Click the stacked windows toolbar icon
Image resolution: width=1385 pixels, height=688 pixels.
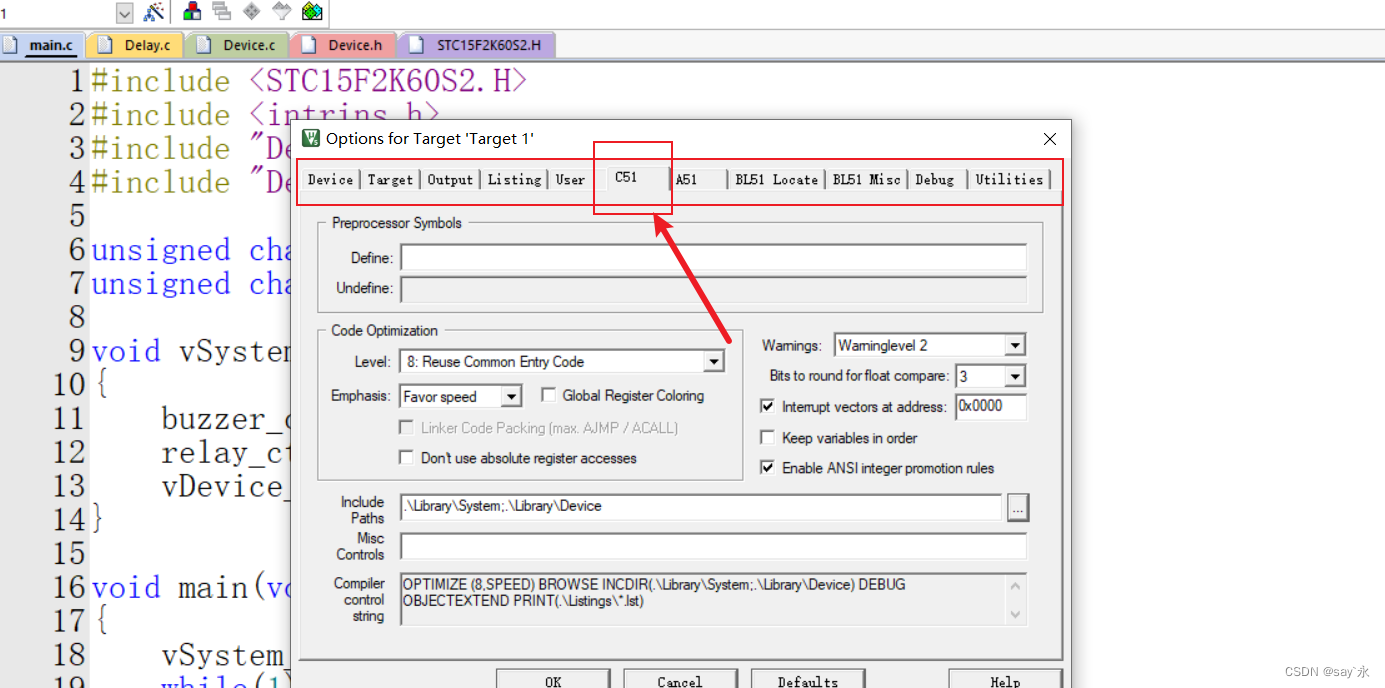coord(222,12)
